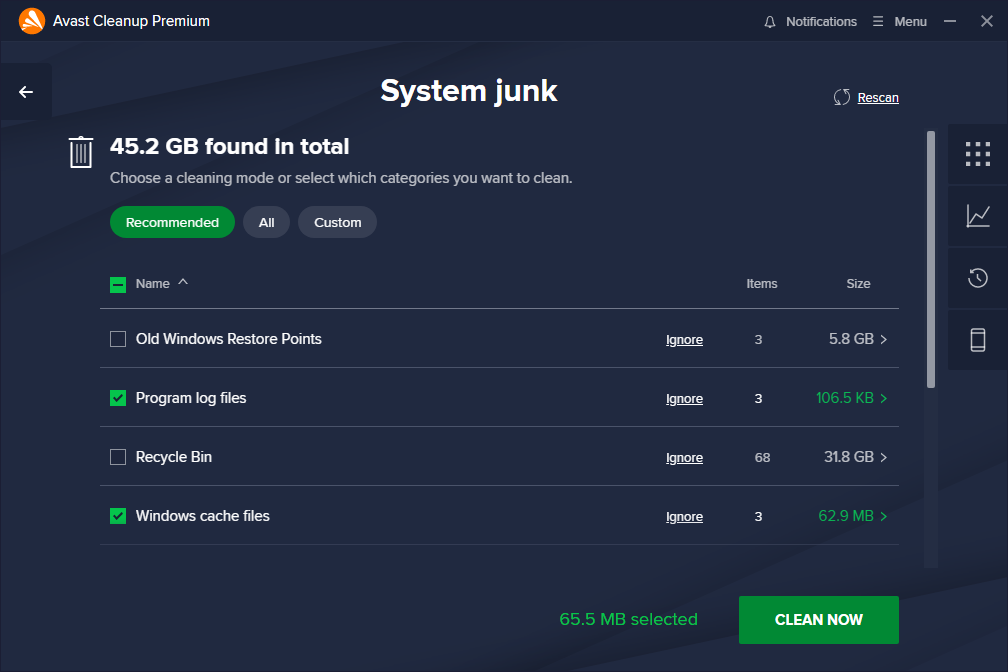Switch to the All cleaning mode tab
The width and height of the screenshot is (1008, 672).
pos(266,222)
